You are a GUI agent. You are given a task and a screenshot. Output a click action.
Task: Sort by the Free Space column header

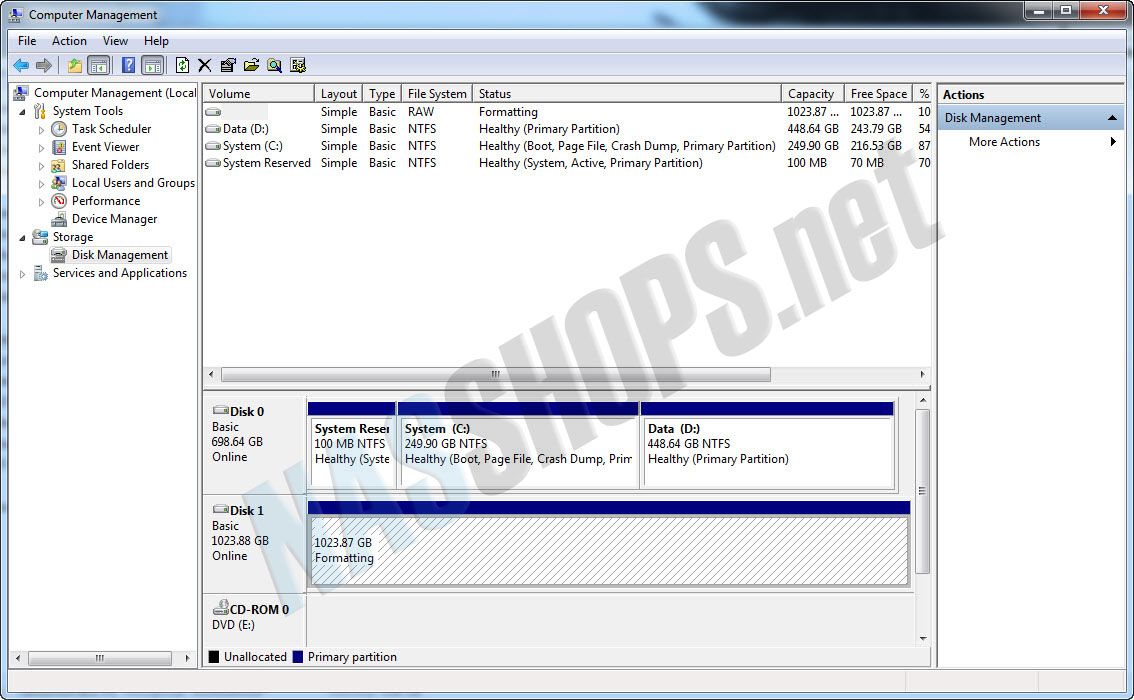click(x=878, y=94)
